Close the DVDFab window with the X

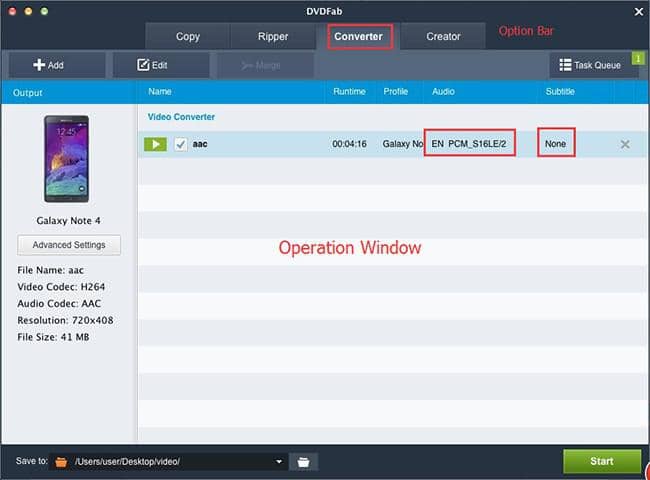point(639,12)
